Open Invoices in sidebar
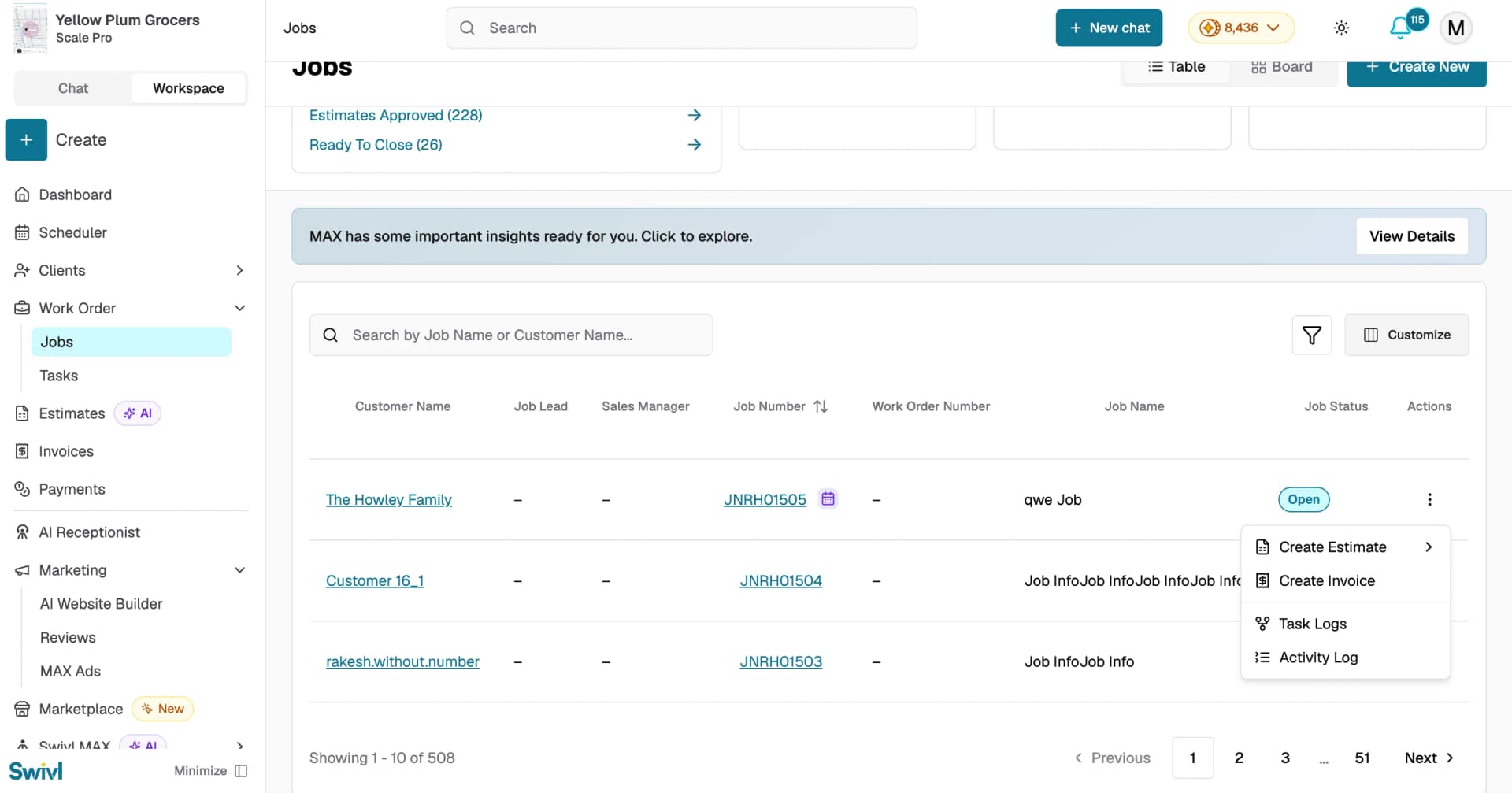Image resolution: width=1512 pixels, height=793 pixels. [x=66, y=451]
